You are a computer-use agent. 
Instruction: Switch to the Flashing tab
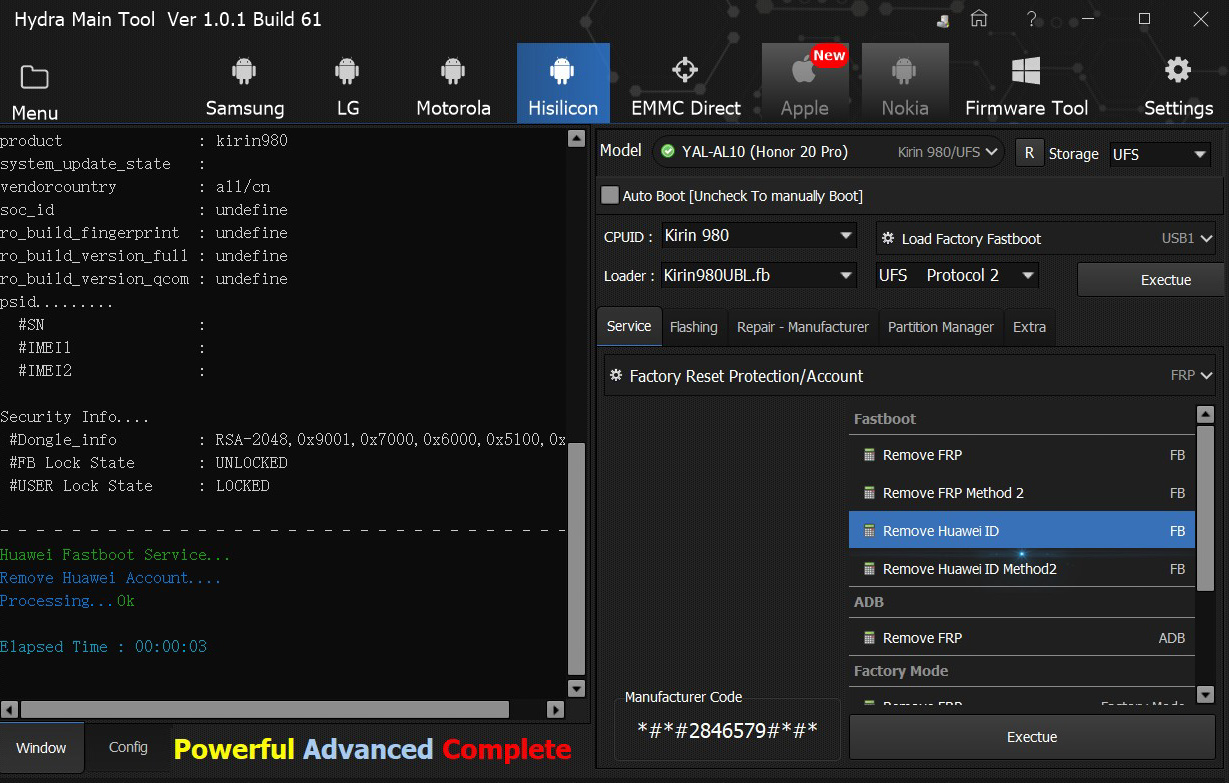pyautogui.click(x=693, y=327)
